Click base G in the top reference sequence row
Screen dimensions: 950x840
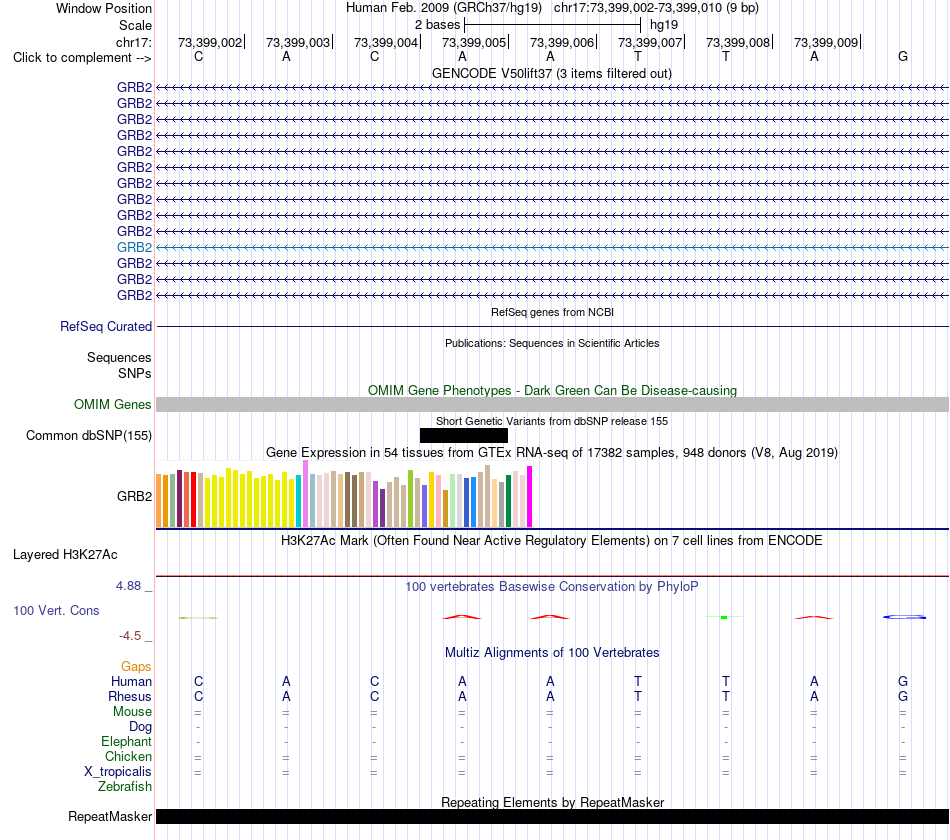click(903, 56)
